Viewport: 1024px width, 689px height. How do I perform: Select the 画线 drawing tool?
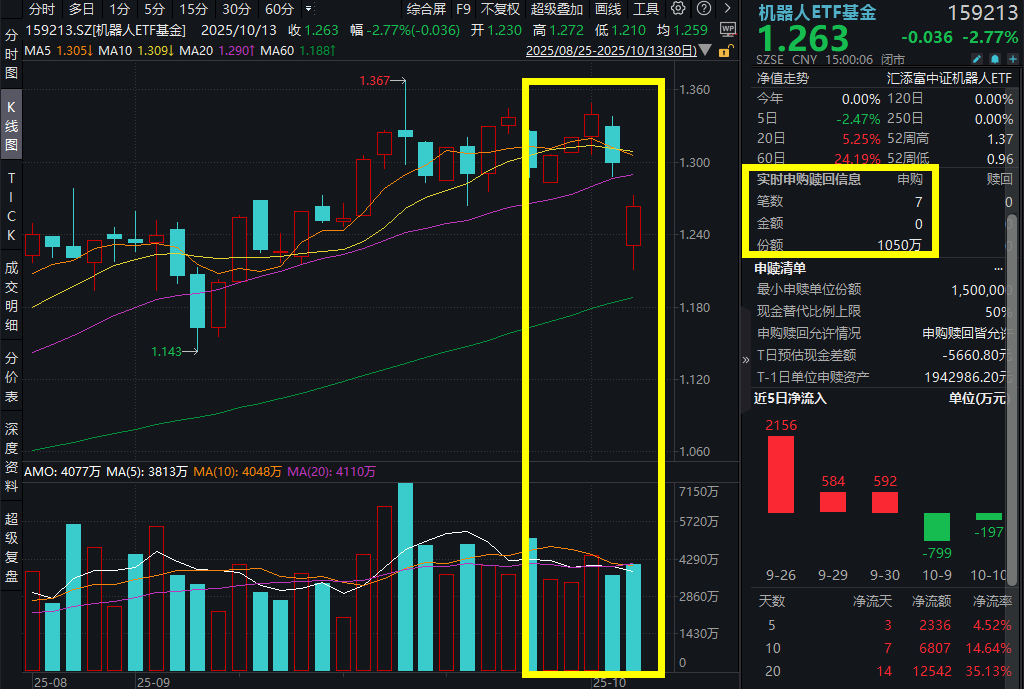[x=608, y=9]
